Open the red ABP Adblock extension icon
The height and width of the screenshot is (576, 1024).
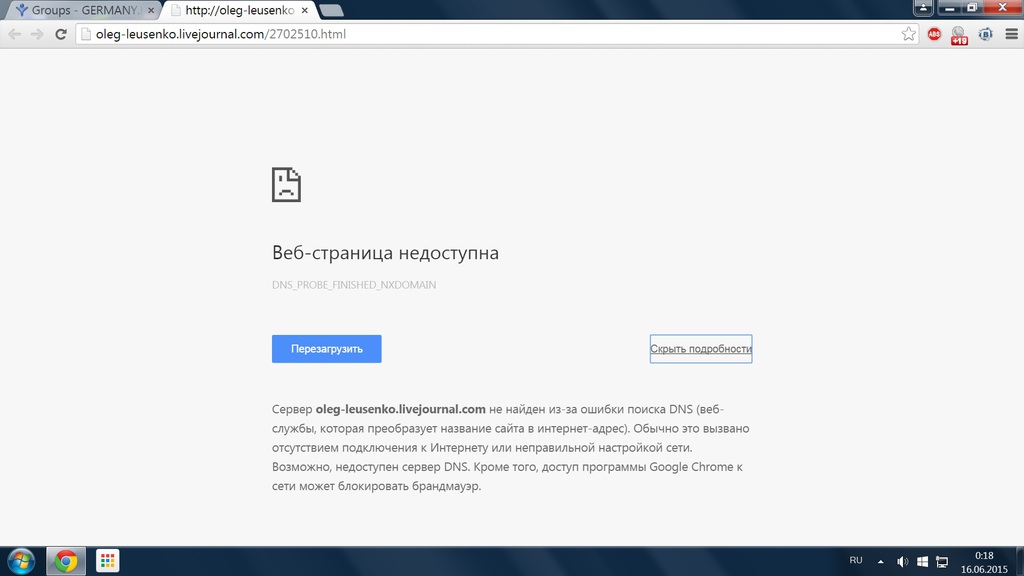tap(935, 34)
